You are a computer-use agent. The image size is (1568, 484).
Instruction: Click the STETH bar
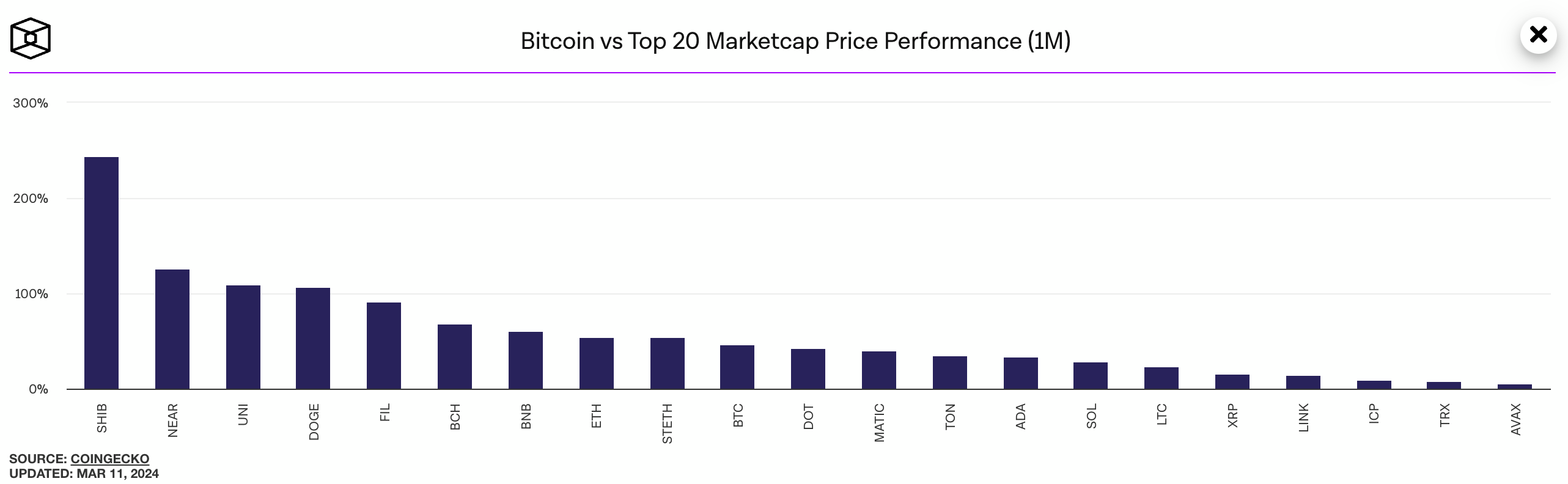(668, 364)
